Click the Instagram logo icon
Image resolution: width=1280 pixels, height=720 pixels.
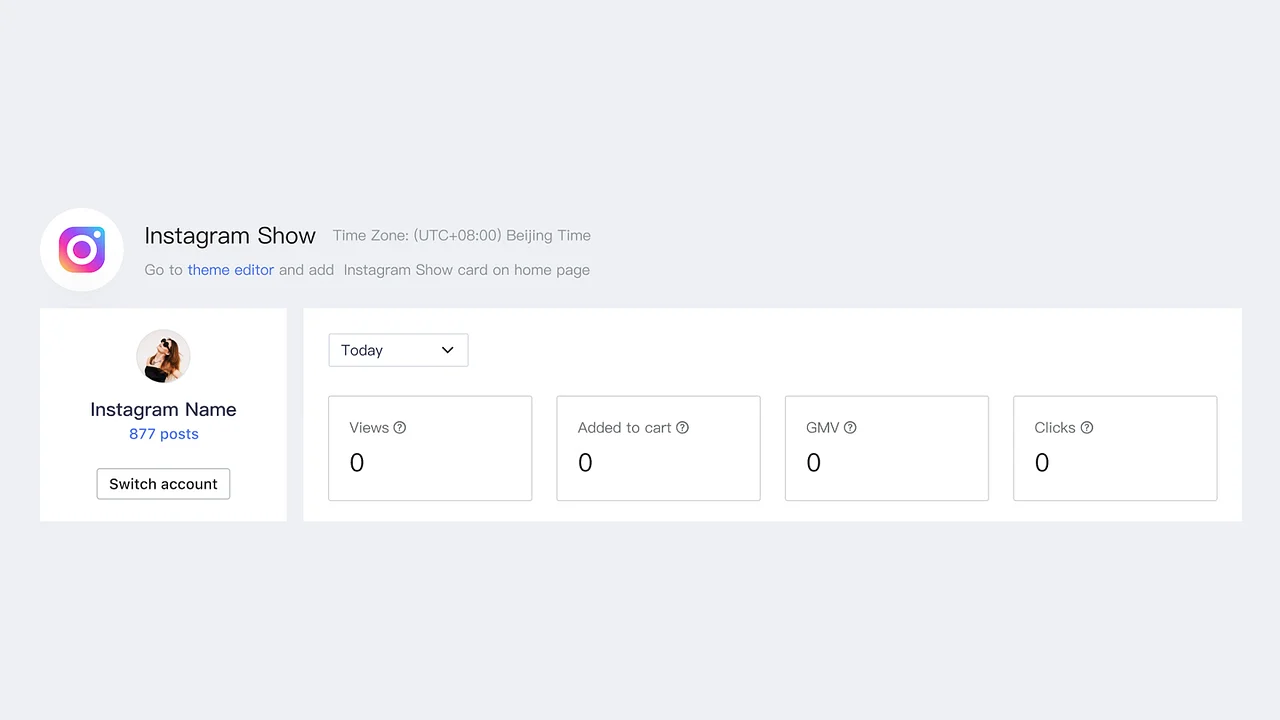click(x=81, y=249)
